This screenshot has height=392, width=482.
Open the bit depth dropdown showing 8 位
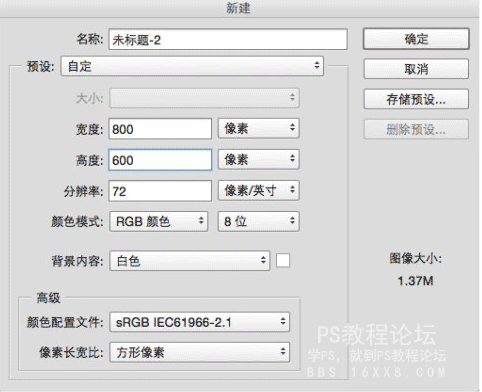coord(259,221)
